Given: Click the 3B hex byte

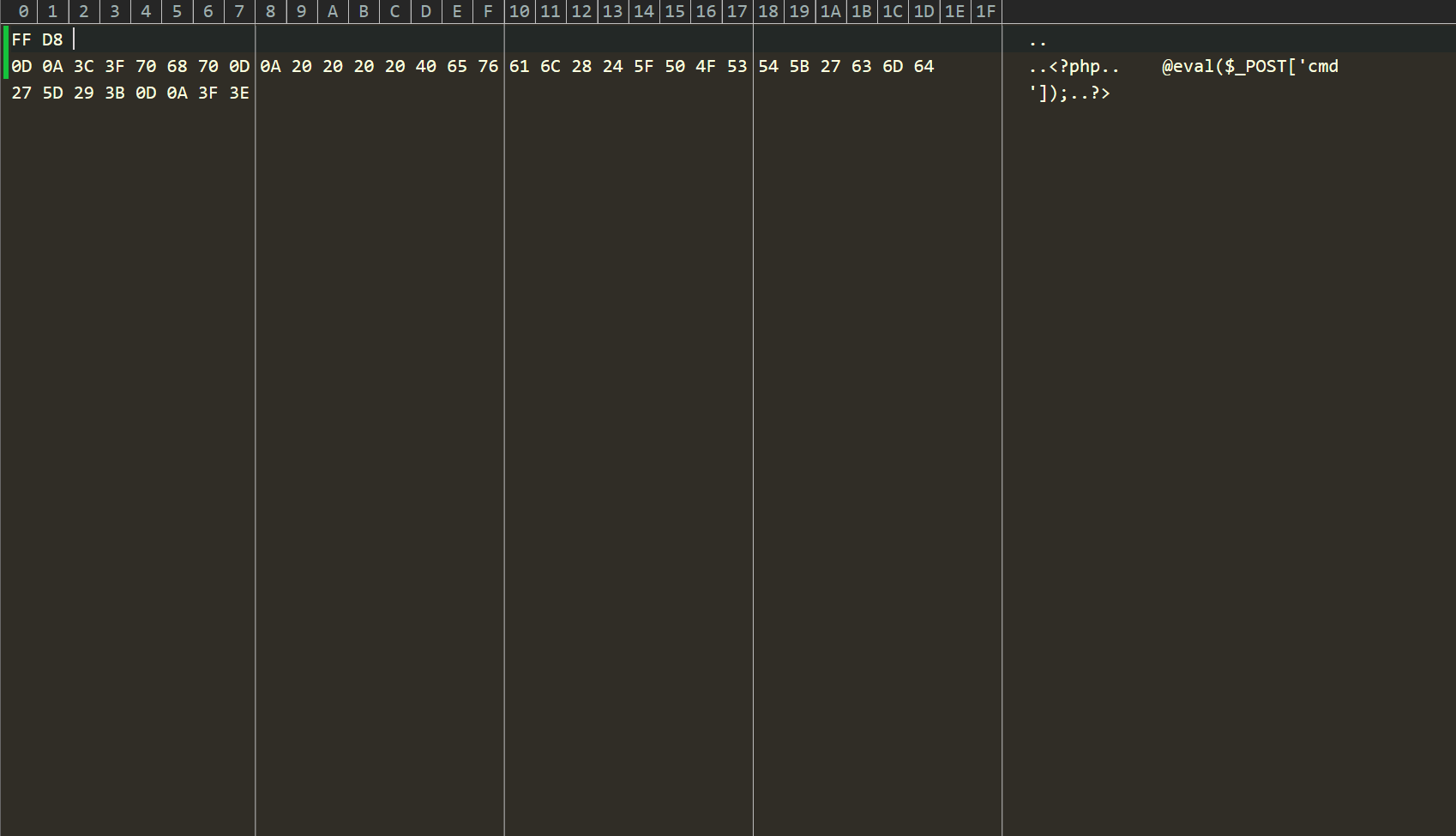Looking at the screenshot, I should point(114,93).
